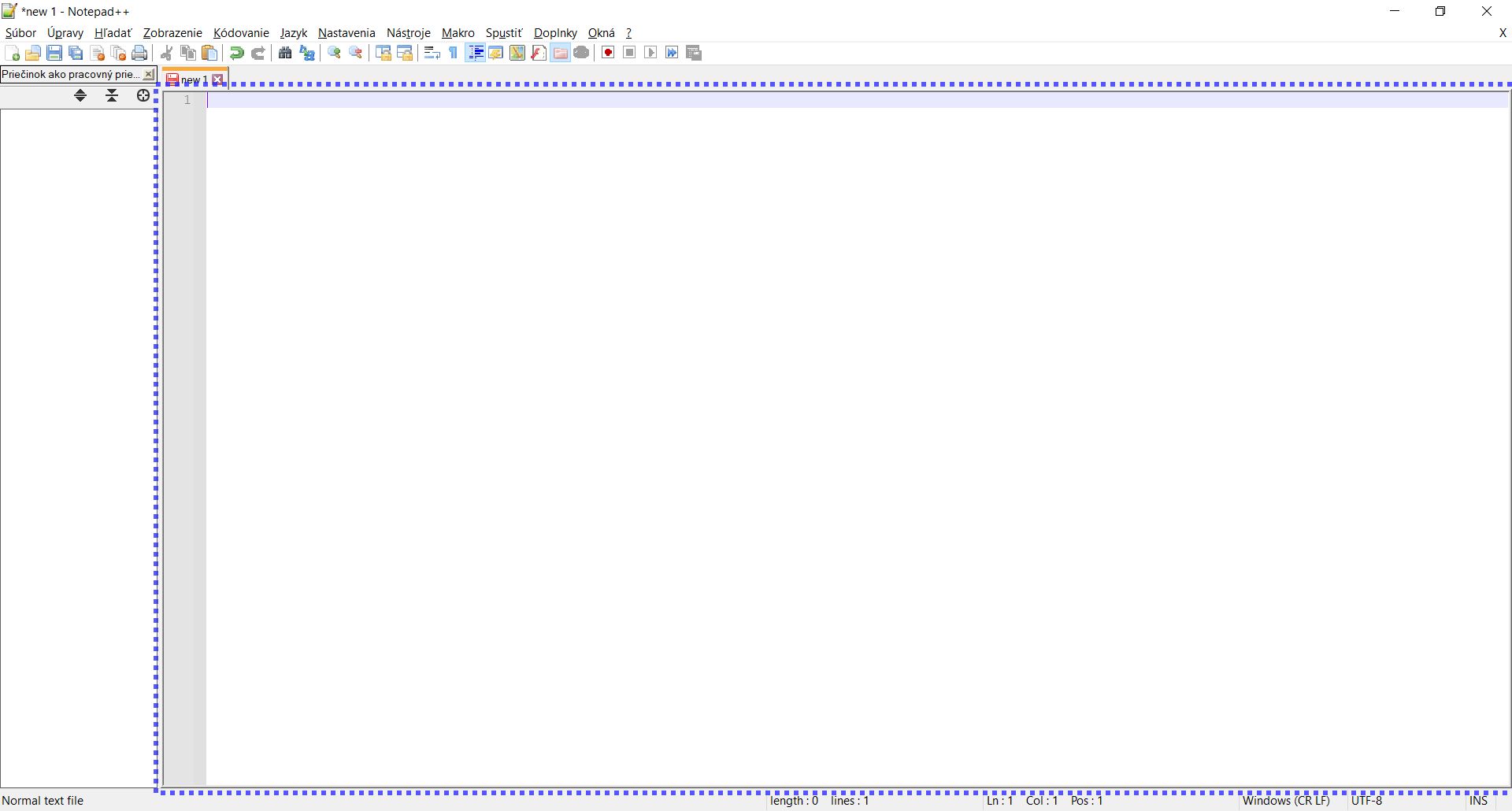Click the Save All icon
The width and height of the screenshot is (1512, 811).
coord(76,53)
